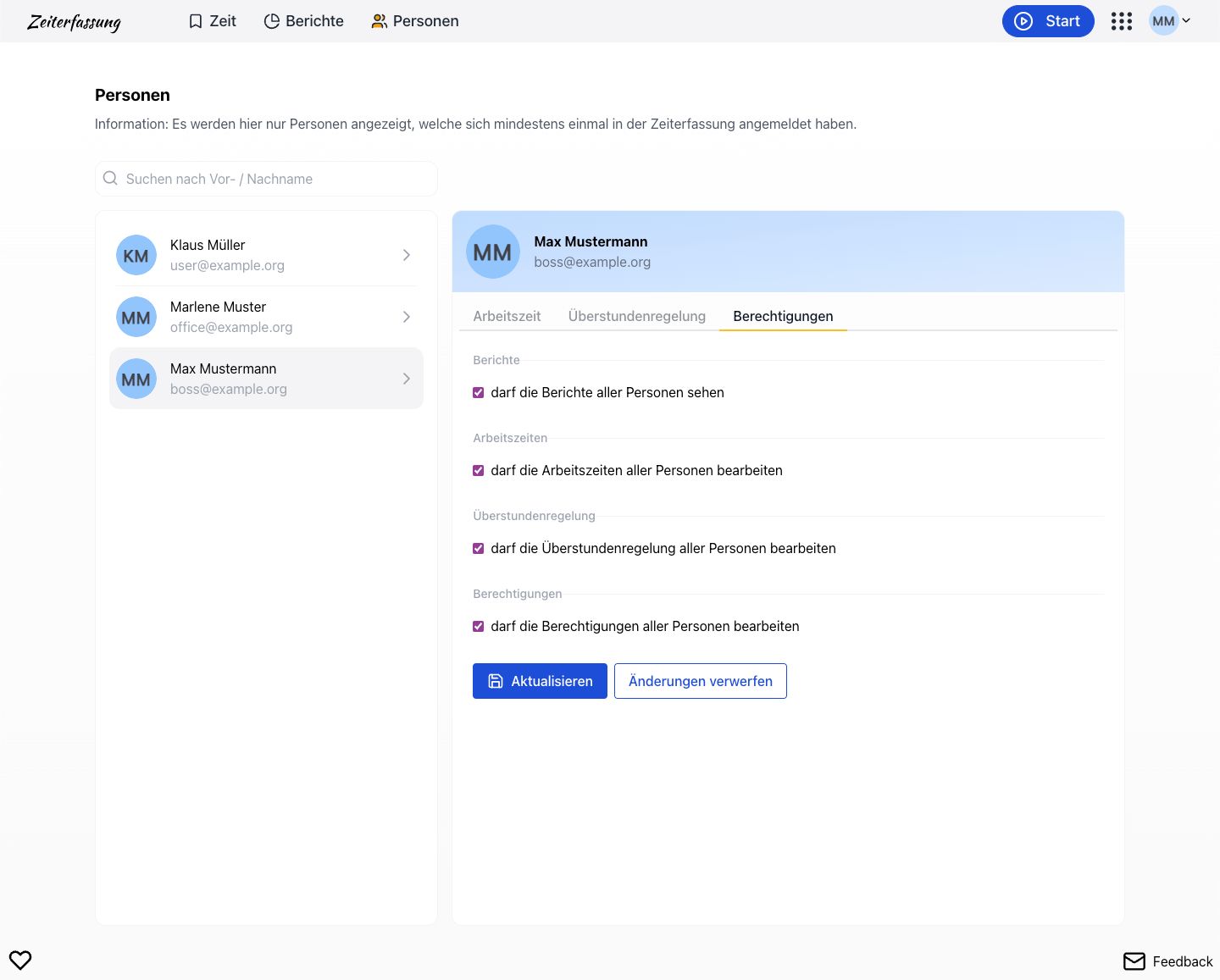Image resolution: width=1220 pixels, height=980 pixels.
Task: Expand Marlene Muster entry via chevron
Action: click(x=407, y=317)
